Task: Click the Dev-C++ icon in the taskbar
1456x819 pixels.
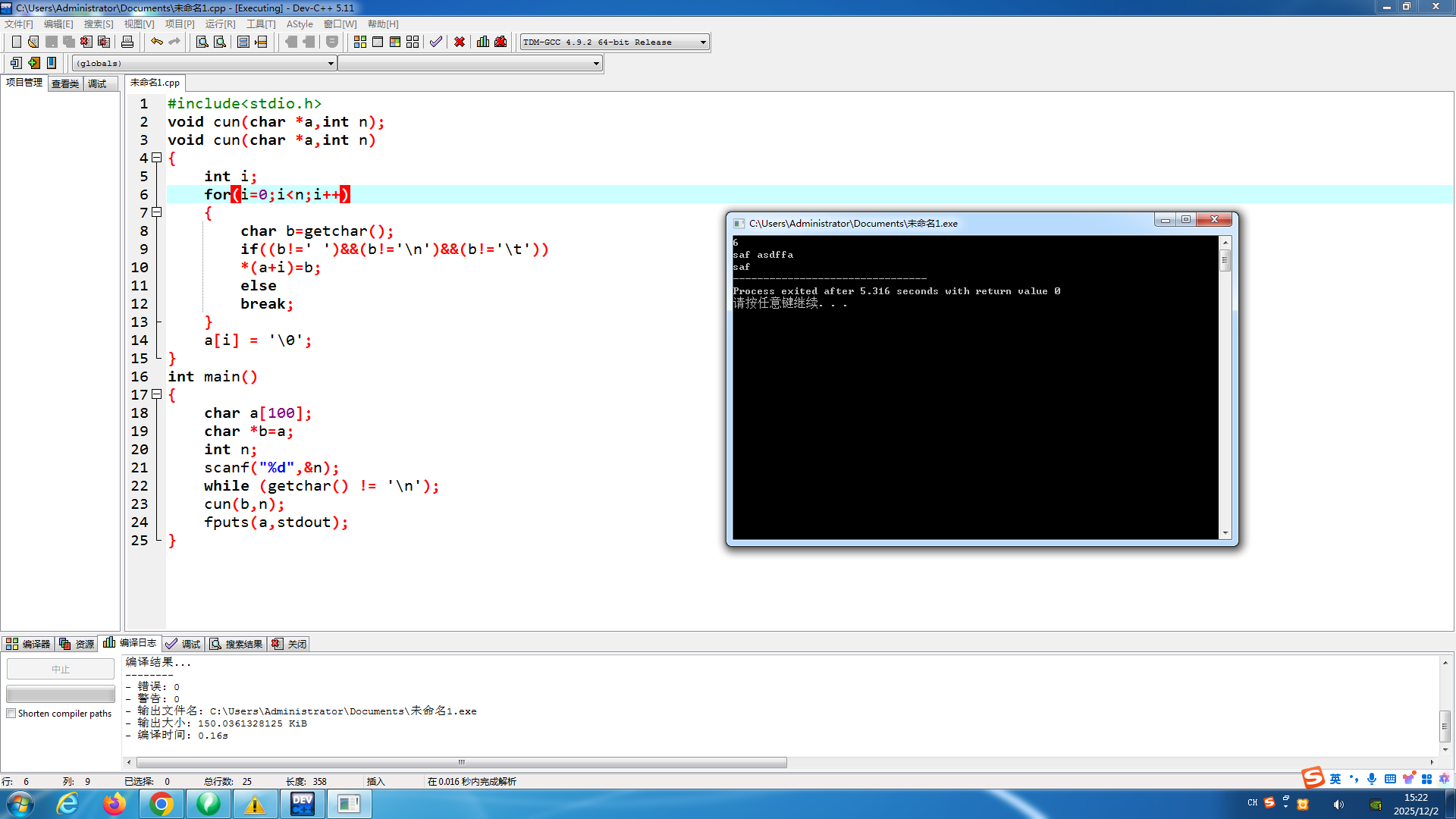Action: point(302,803)
